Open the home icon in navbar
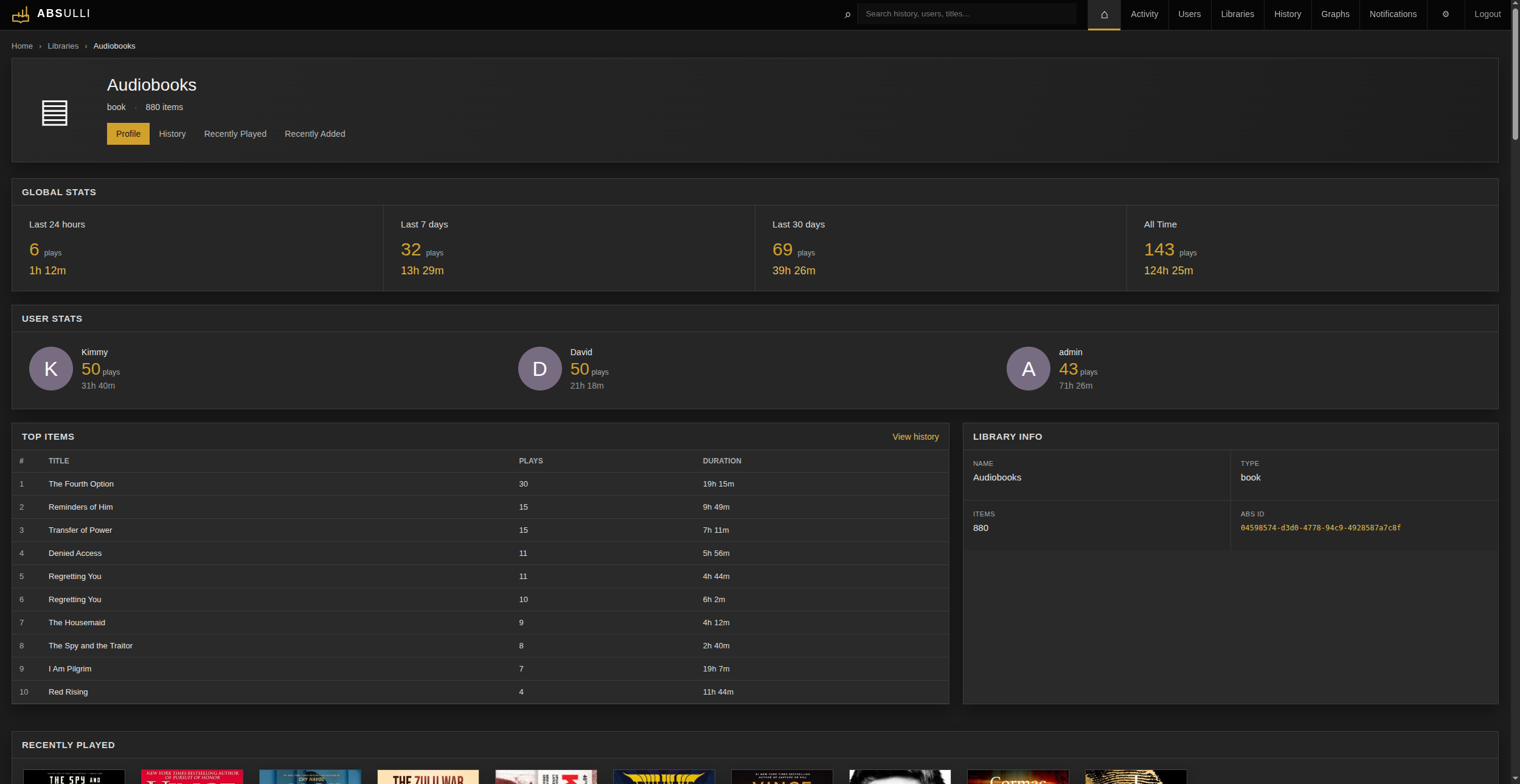 click(1104, 15)
